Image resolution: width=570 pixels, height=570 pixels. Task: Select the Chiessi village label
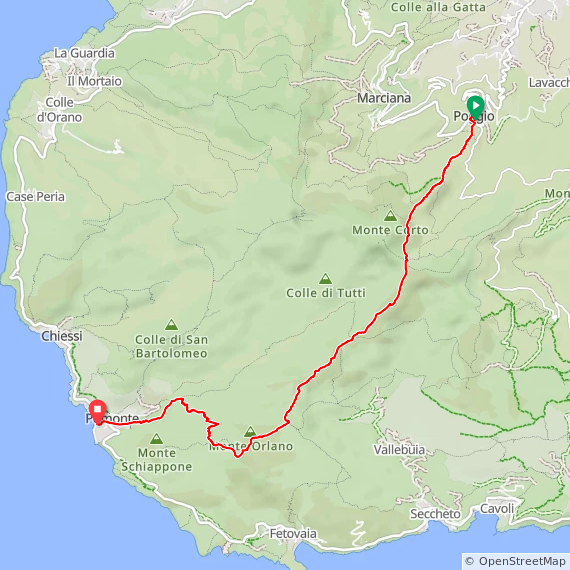click(x=62, y=336)
